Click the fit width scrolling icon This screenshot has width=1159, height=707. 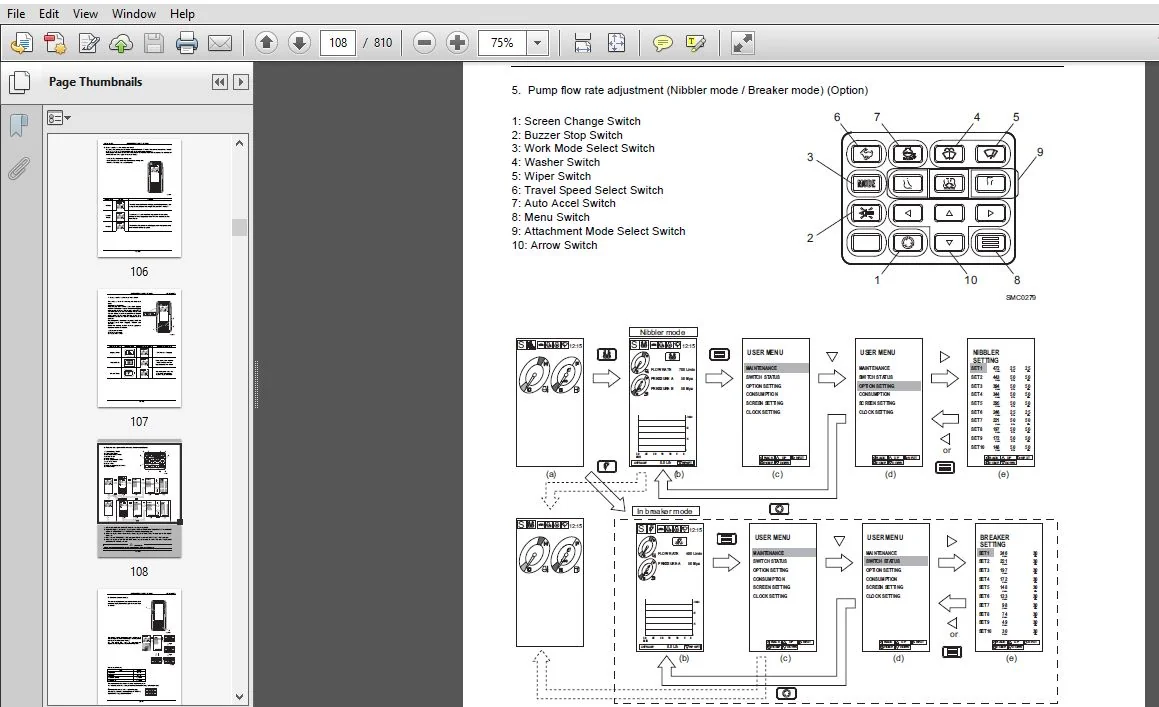[x=582, y=43]
